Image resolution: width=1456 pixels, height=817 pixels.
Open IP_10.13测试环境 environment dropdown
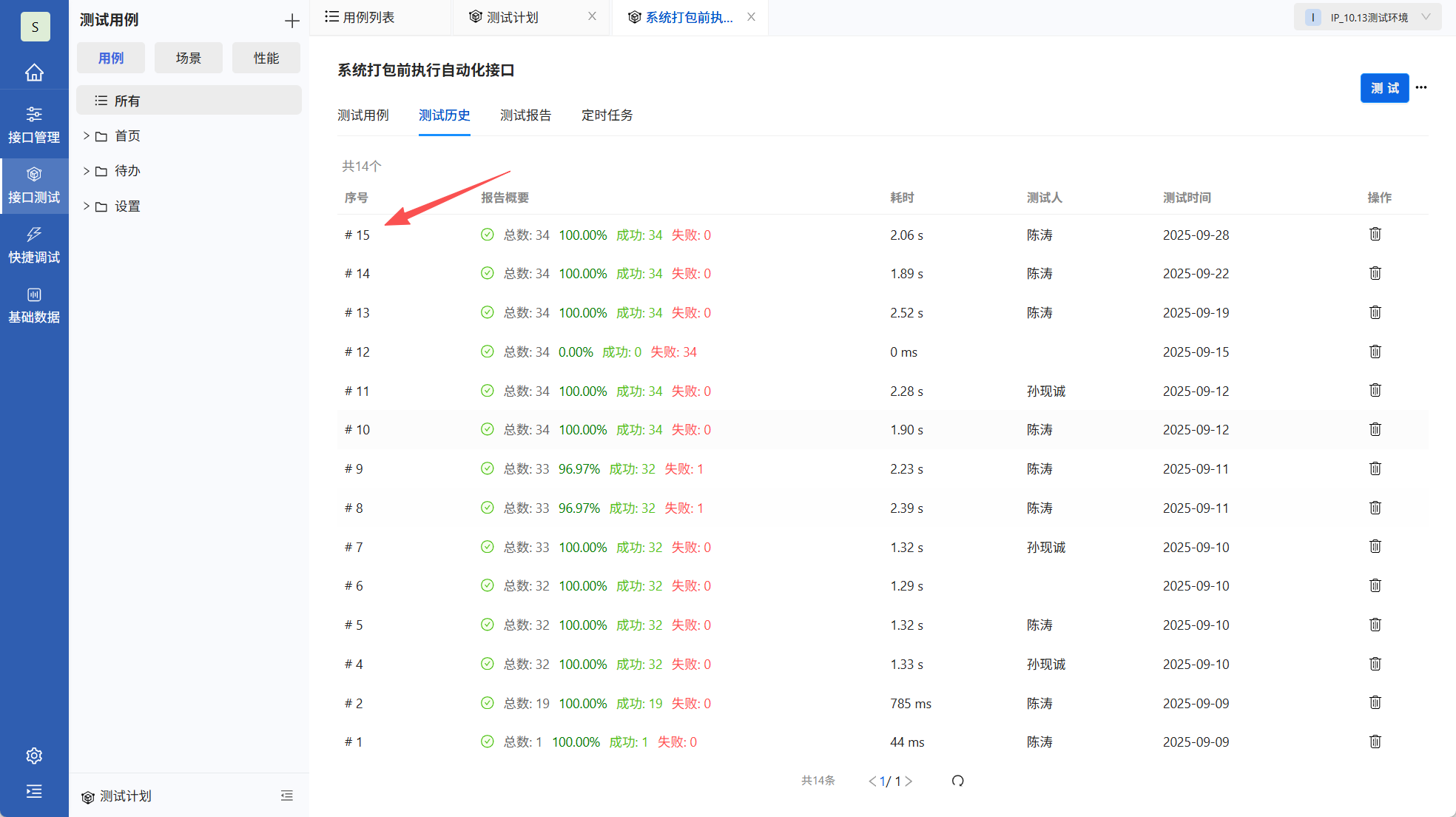(1367, 17)
